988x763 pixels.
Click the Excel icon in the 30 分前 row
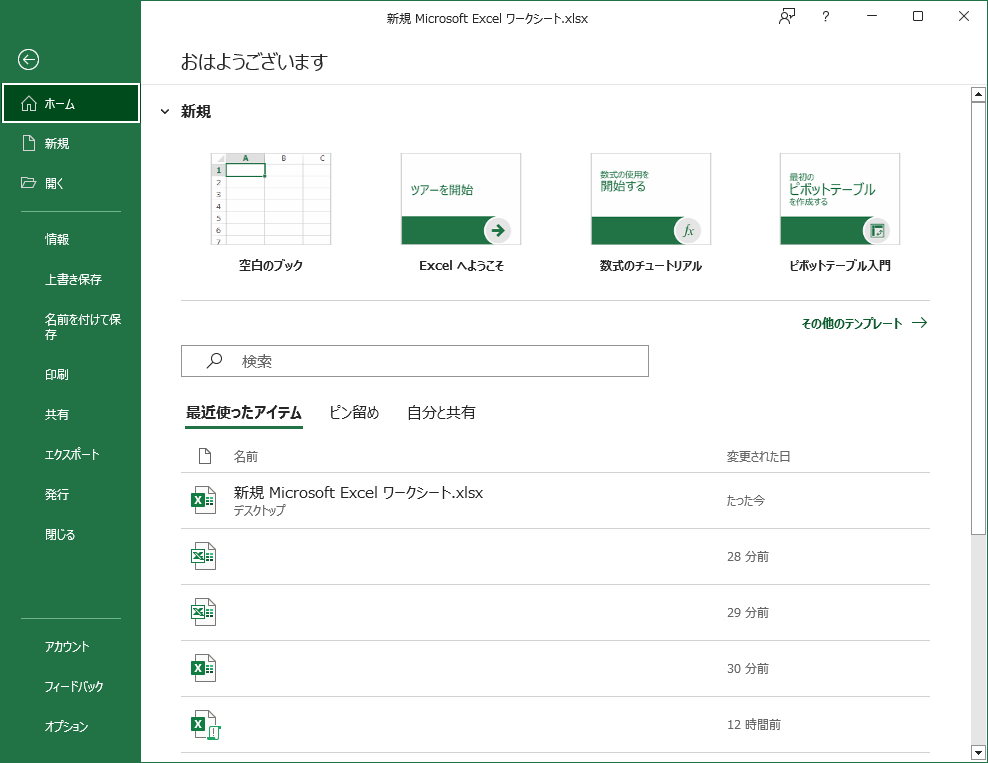click(x=204, y=668)
